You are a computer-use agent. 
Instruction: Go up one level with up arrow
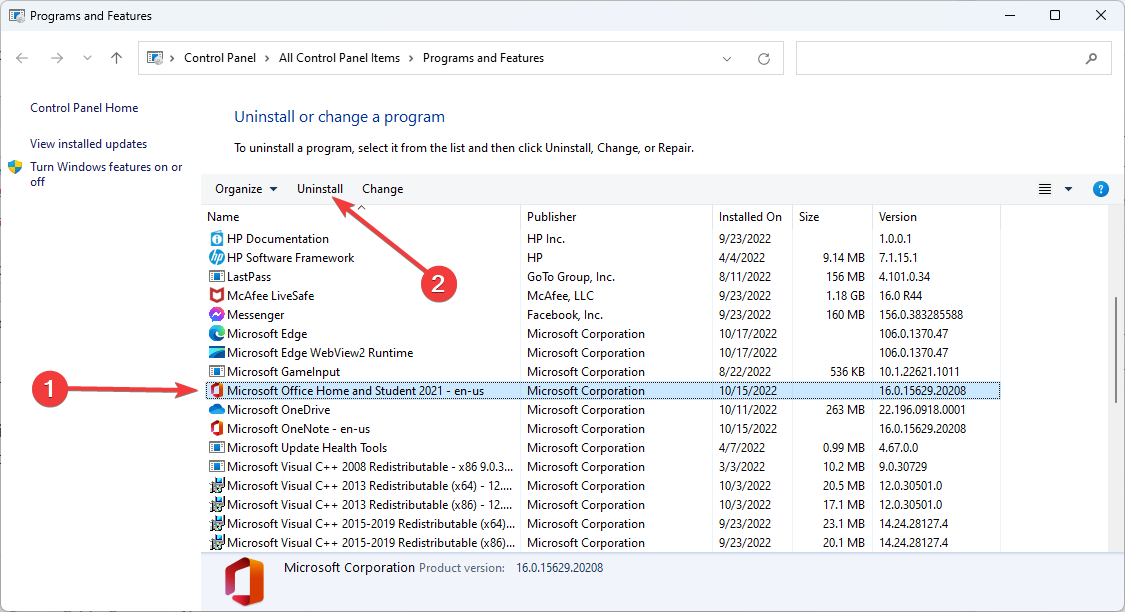(x=116, y=58)
